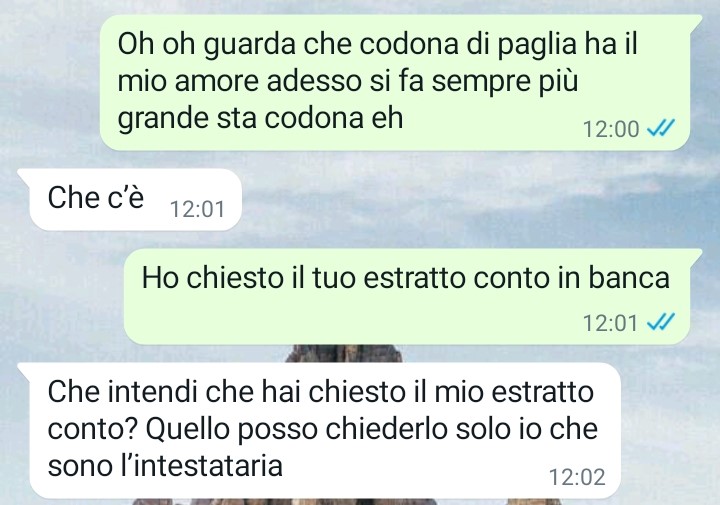Select the "Che c'è" incoming message text
This screenshot has width=720, height=505.
pos(96,198)
